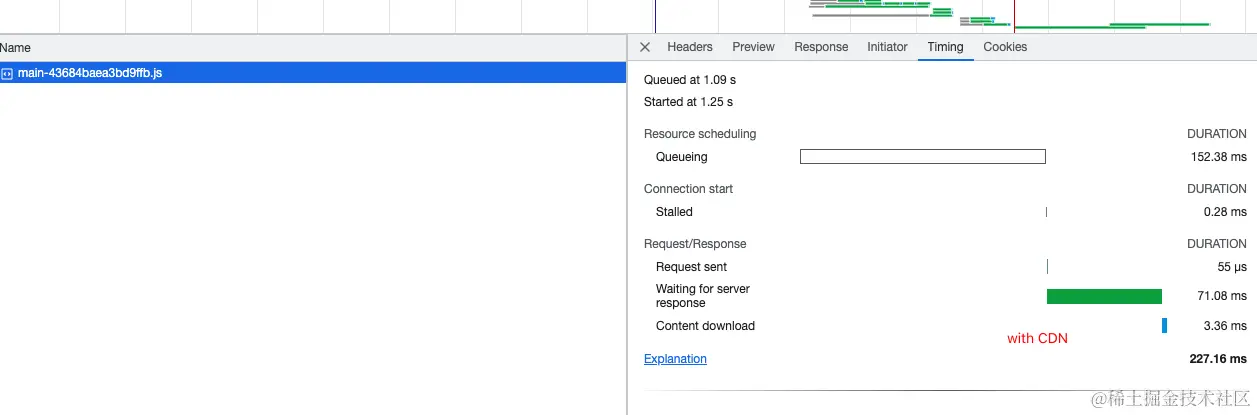The width and height of the screenshot is (1257, 415).
Task: Click the Connection start heading
Action: 688,189
